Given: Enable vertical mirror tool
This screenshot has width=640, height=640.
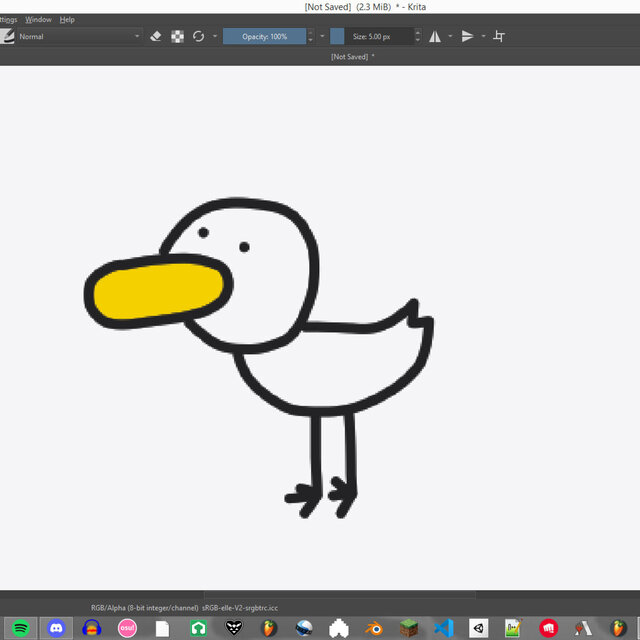Looking at the screenshot, I should coord(467,36).
